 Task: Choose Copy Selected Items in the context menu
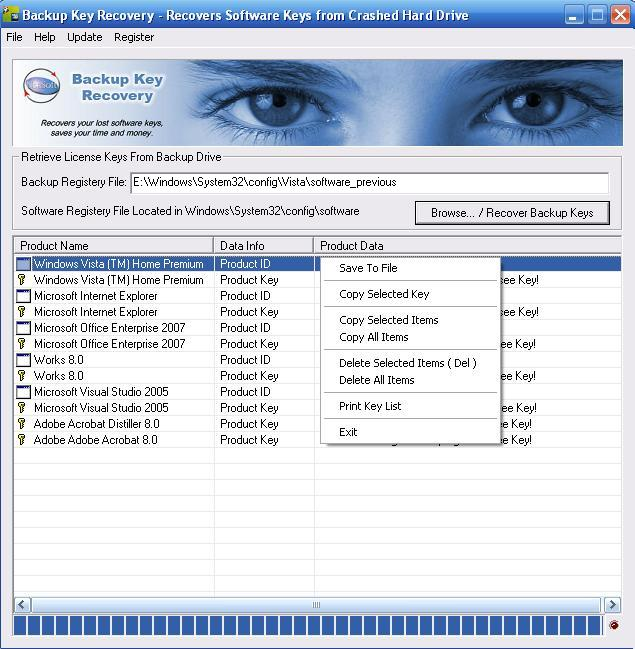pos(411,320)
